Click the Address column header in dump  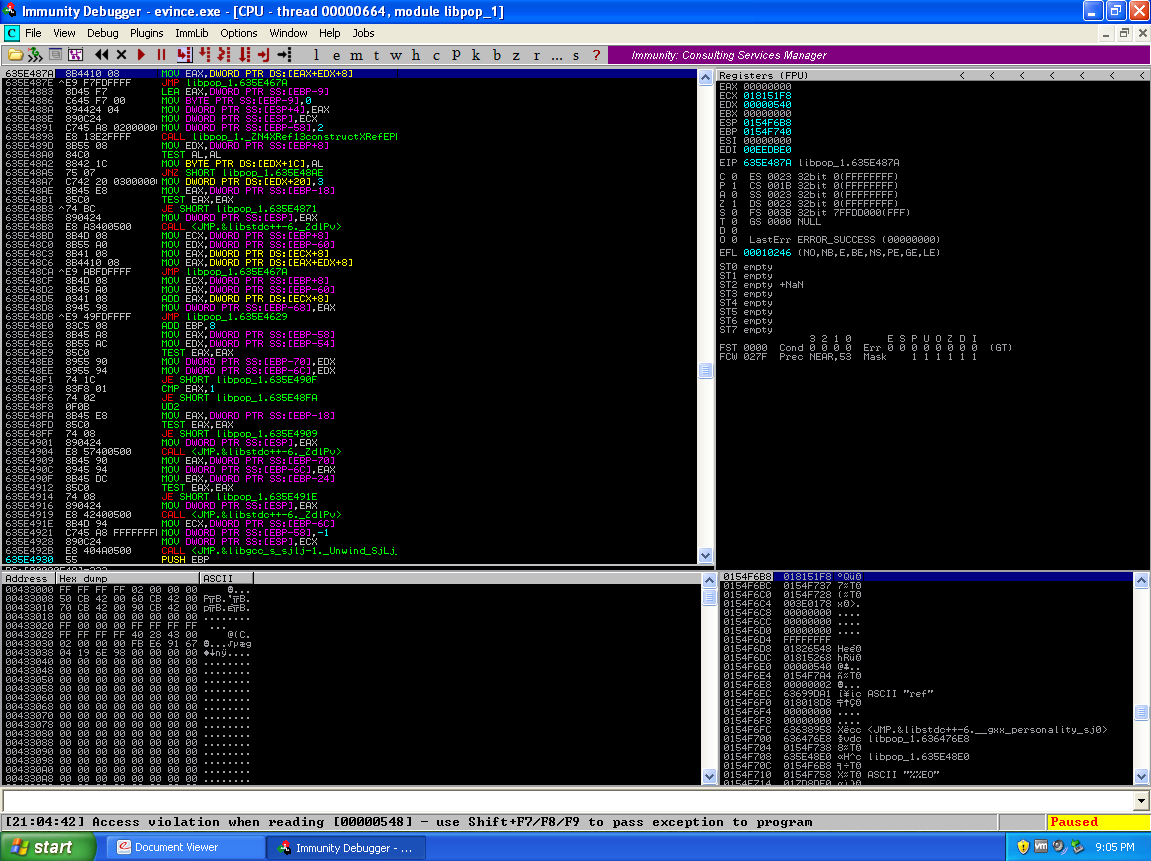[x=28, y=578]
